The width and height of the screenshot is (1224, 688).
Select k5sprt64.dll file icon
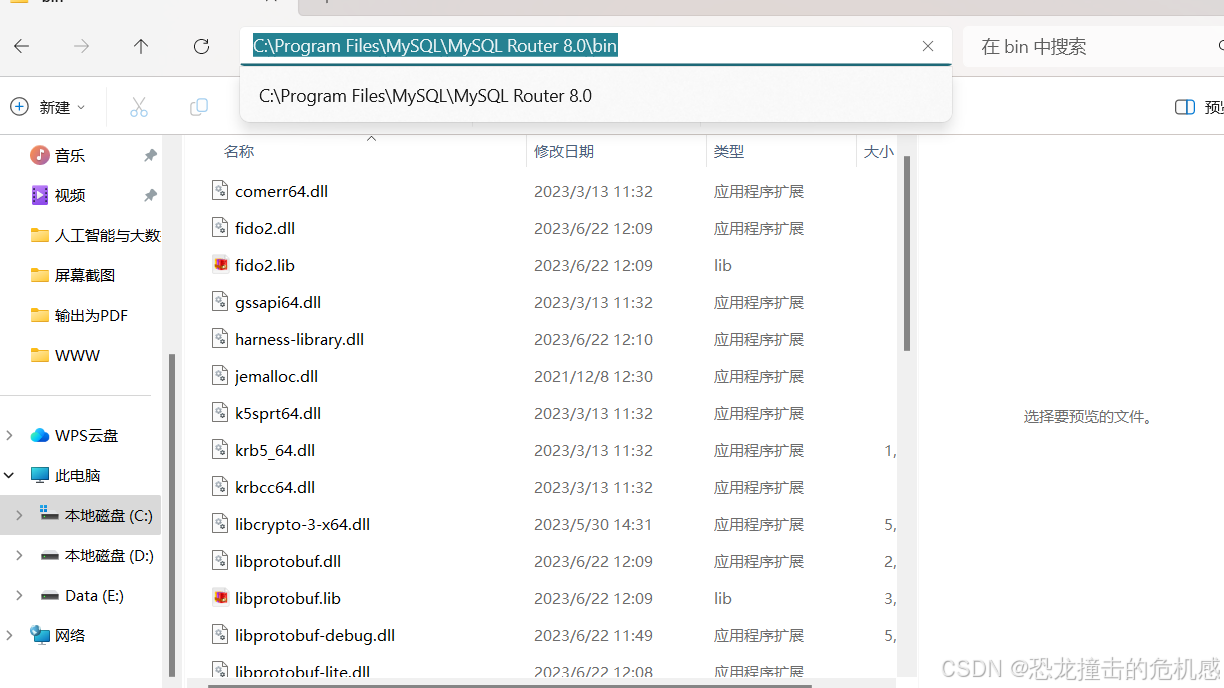(221, 413)
